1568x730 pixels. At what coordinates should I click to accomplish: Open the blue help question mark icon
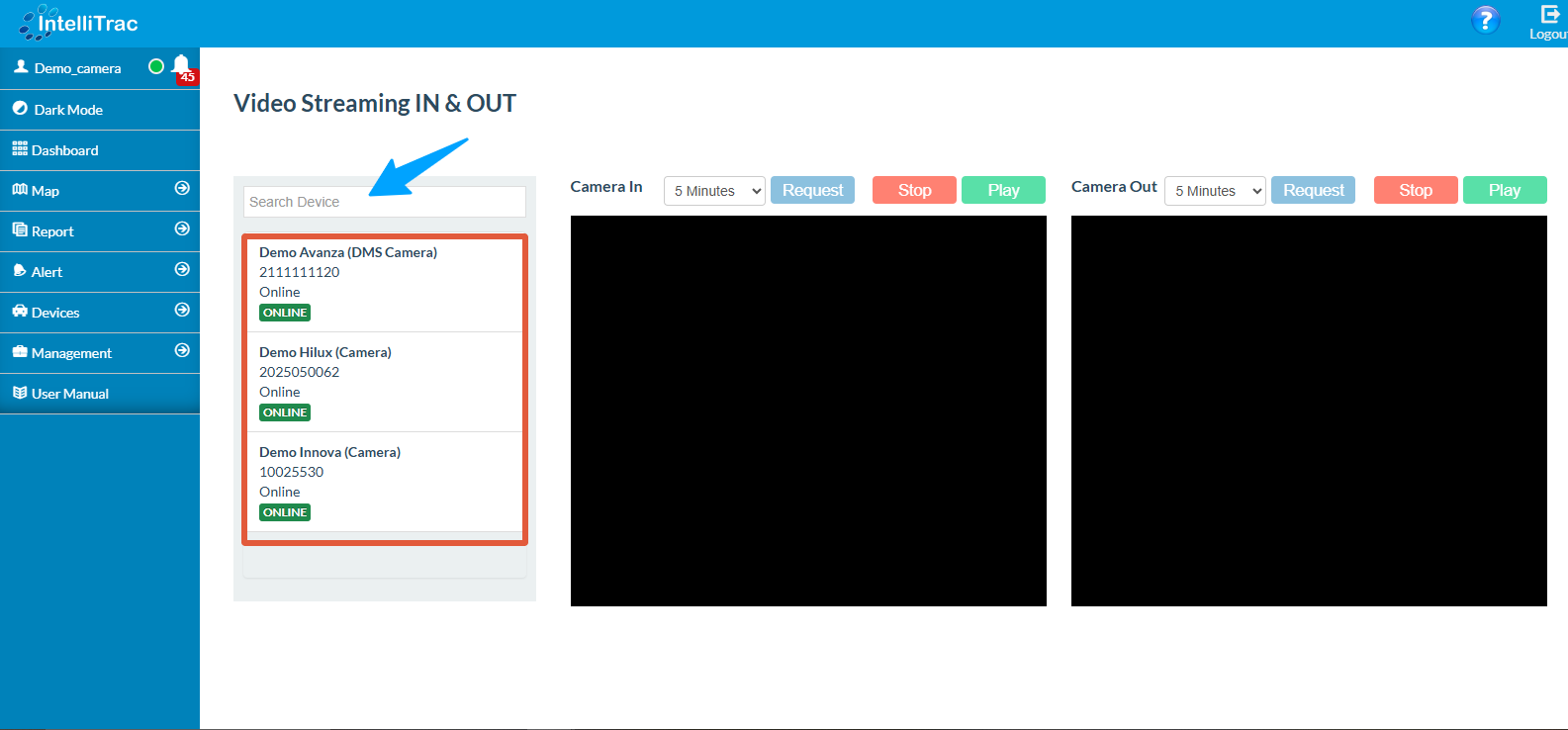click(x=1485, y=20)
